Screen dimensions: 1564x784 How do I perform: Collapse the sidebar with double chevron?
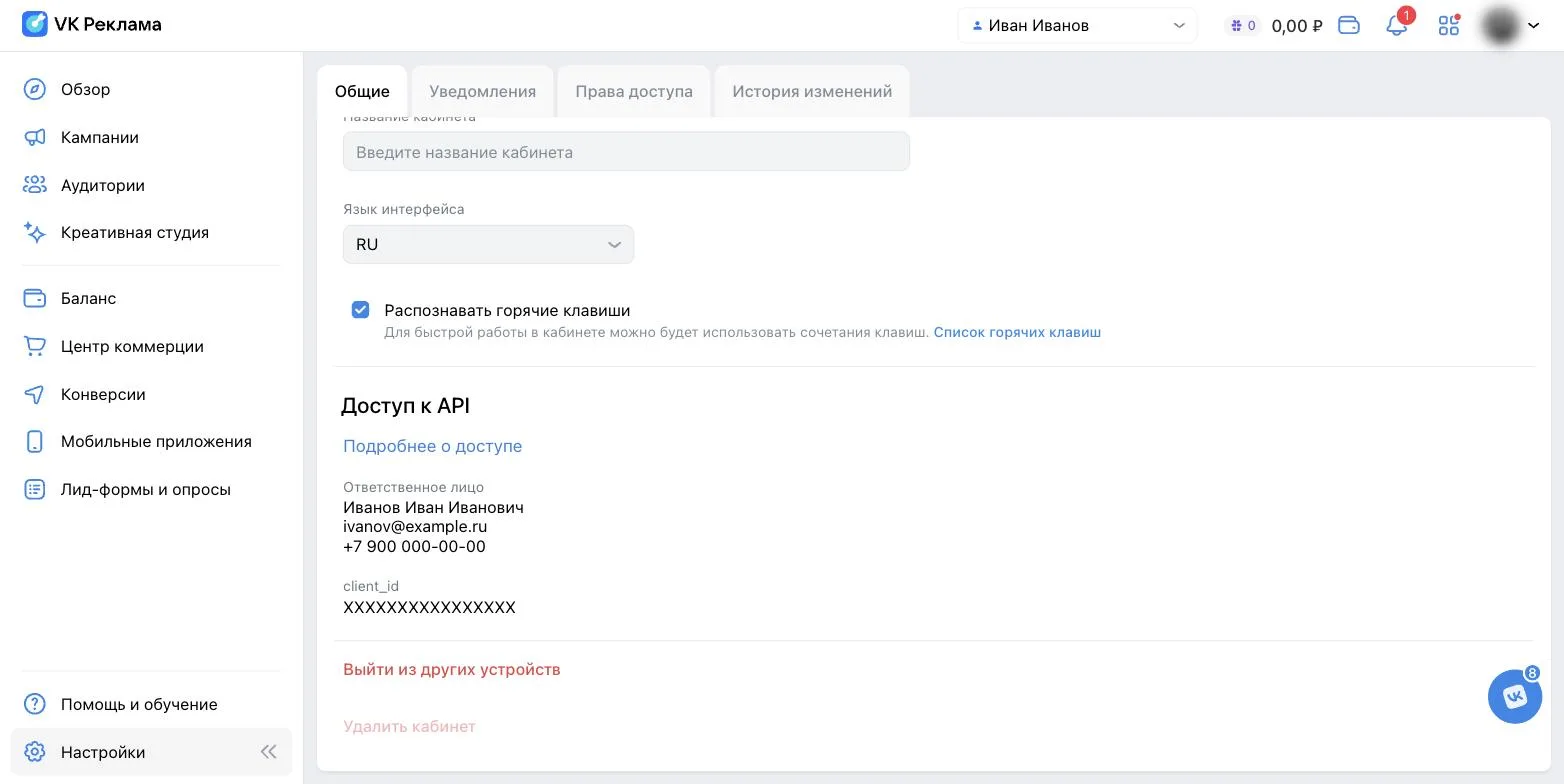268,752
